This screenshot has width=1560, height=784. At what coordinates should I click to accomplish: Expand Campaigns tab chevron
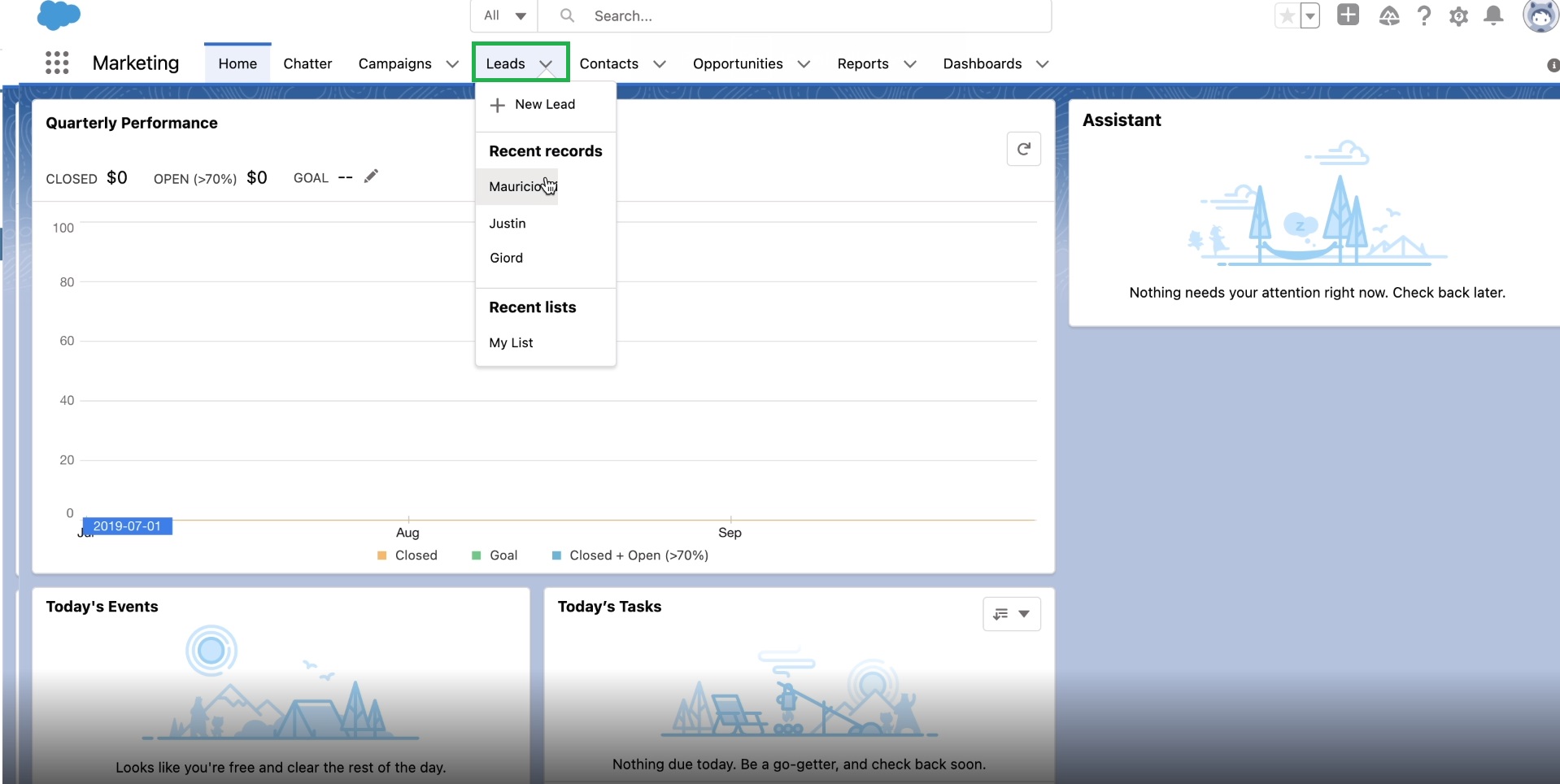[452, 64]
